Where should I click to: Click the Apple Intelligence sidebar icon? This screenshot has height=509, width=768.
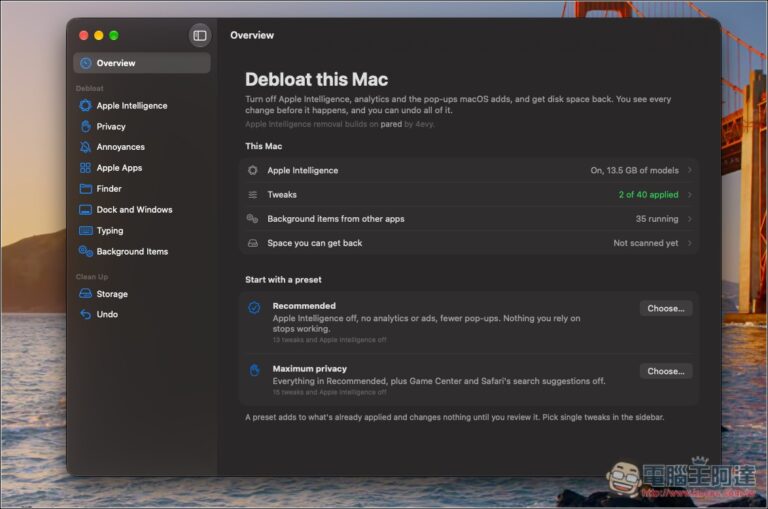point(86,105)
